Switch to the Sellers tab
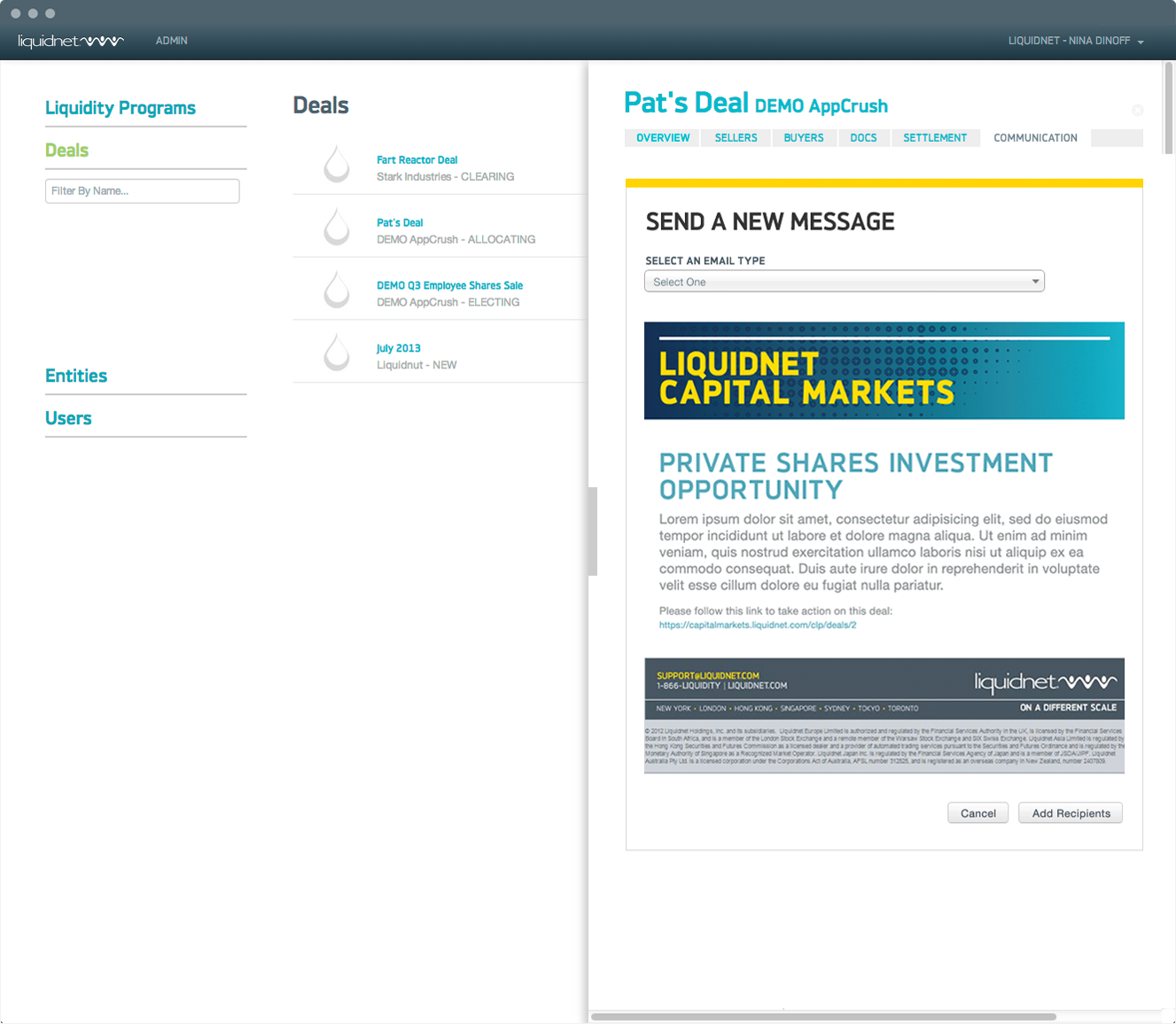Image resolution: width=1176 pixels, height=1024 pixels. point(736,138)
